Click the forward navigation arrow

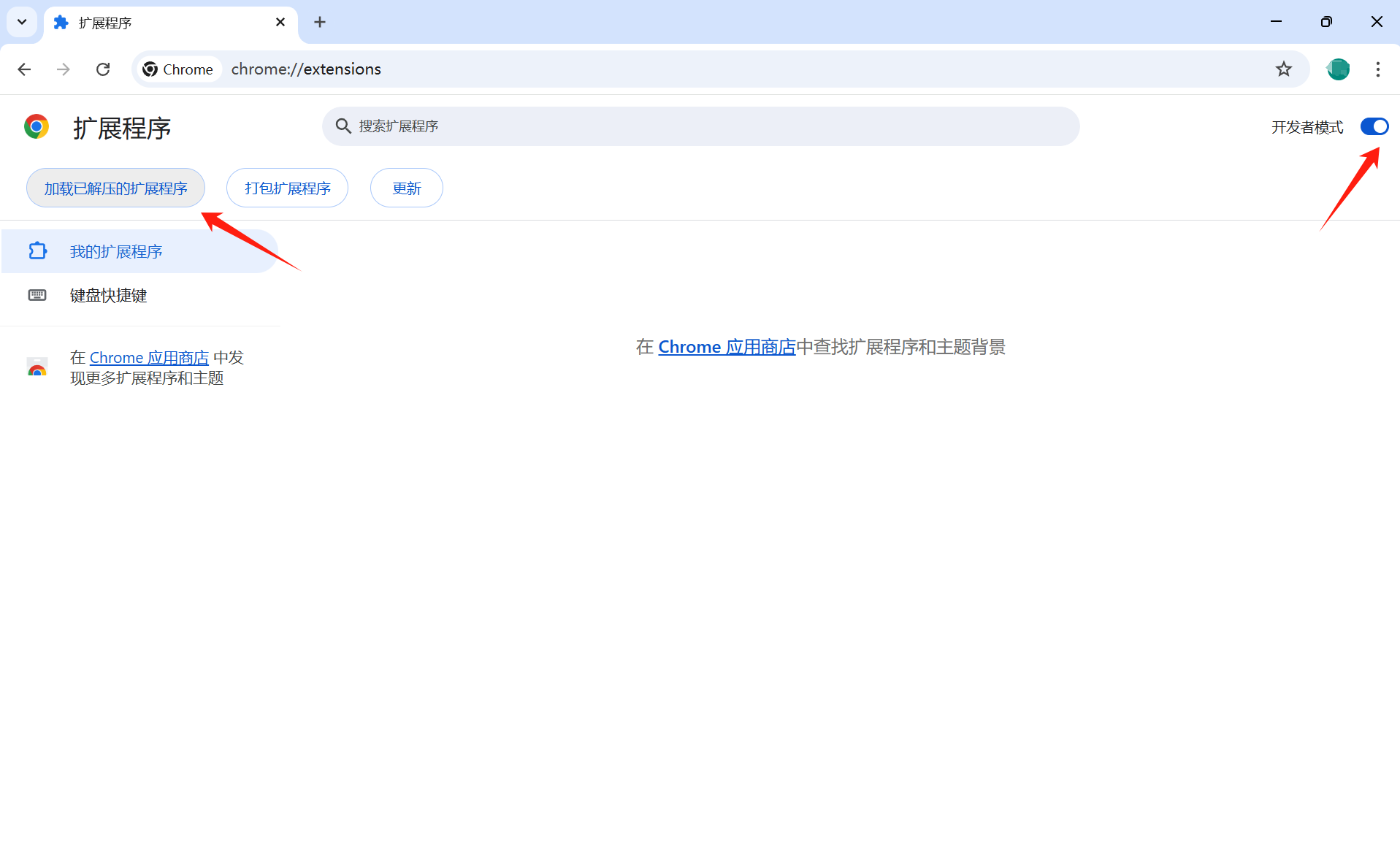point(64,69)
